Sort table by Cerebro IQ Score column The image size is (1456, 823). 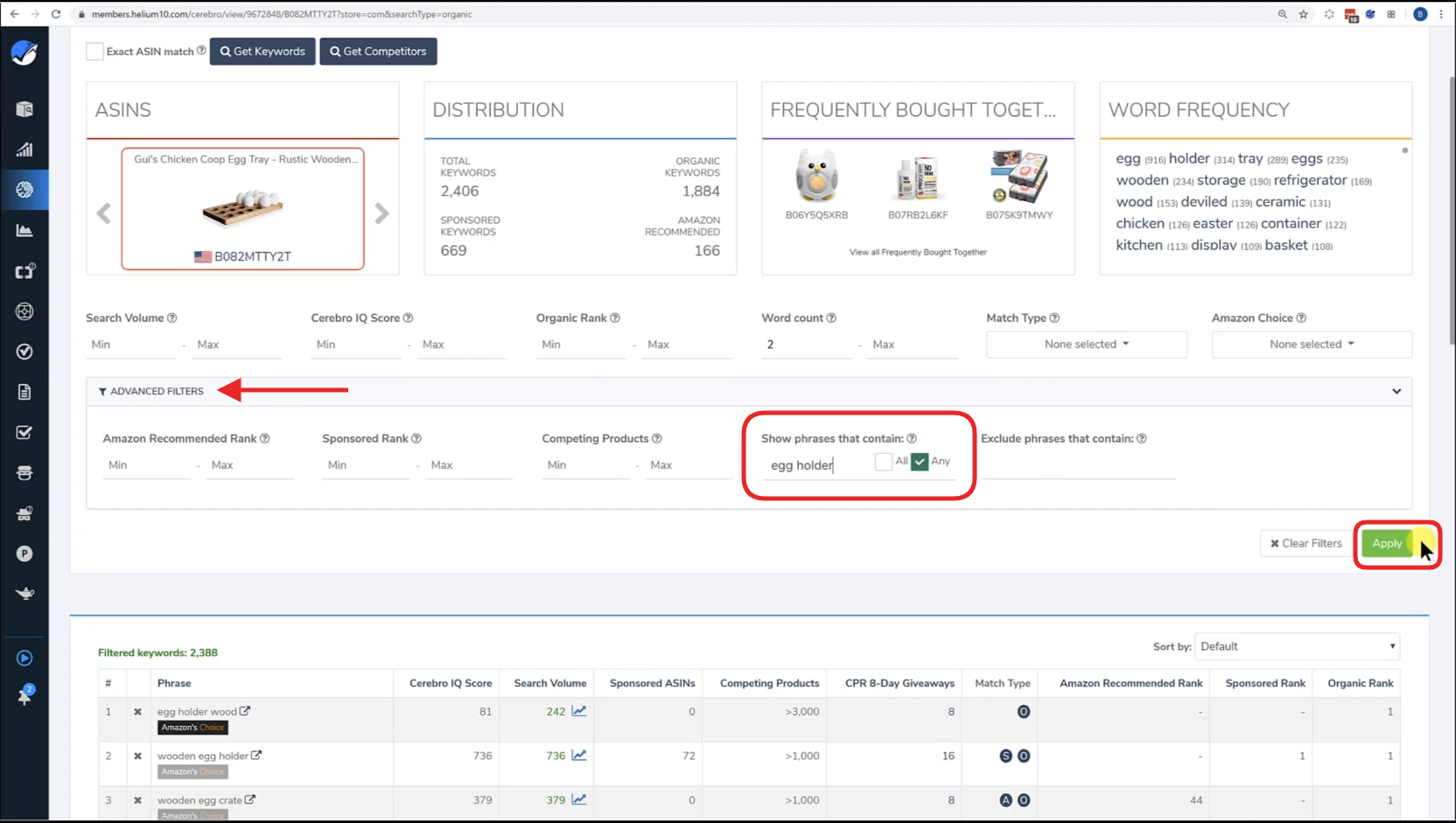(x=450, y=683)
